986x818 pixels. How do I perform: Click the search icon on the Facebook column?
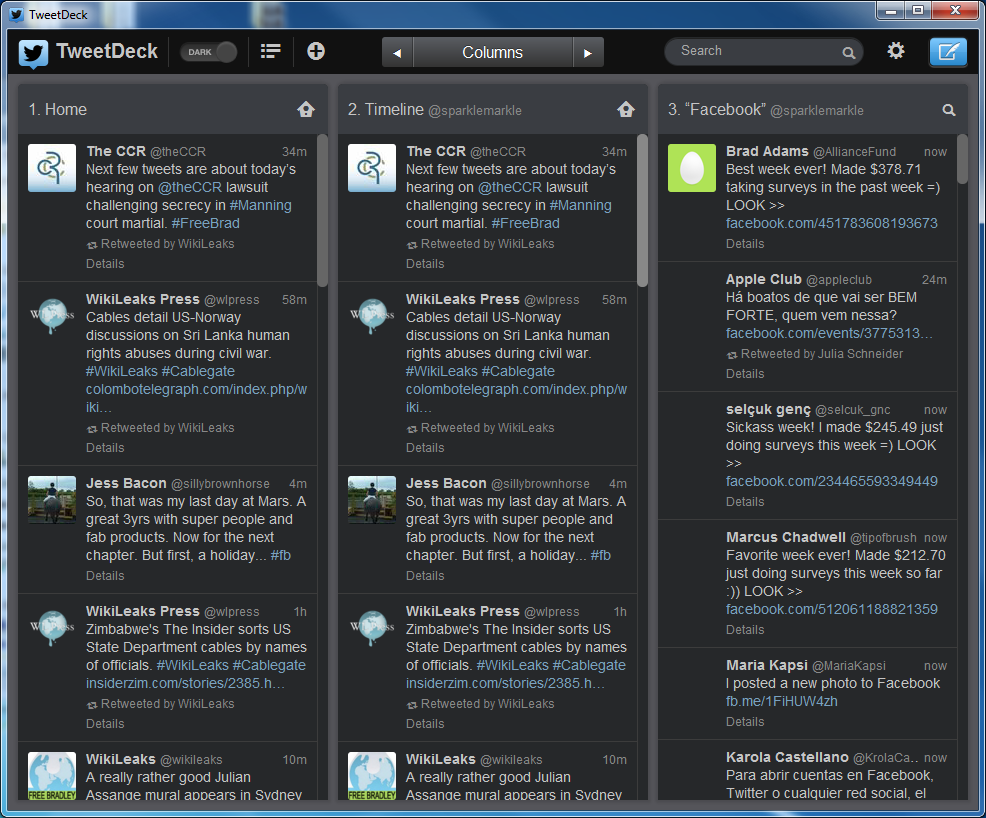[946, 110]
